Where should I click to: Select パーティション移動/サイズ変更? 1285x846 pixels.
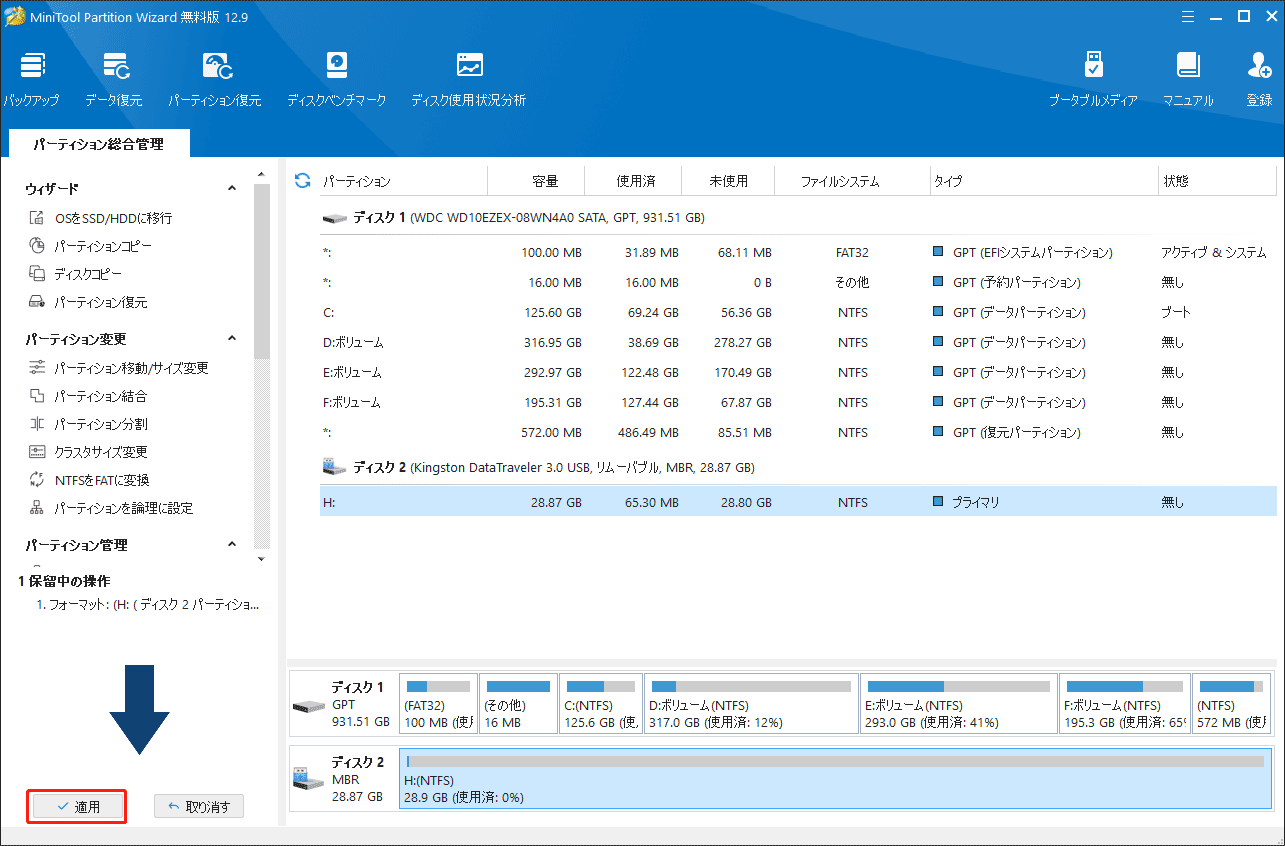[118, 368]
